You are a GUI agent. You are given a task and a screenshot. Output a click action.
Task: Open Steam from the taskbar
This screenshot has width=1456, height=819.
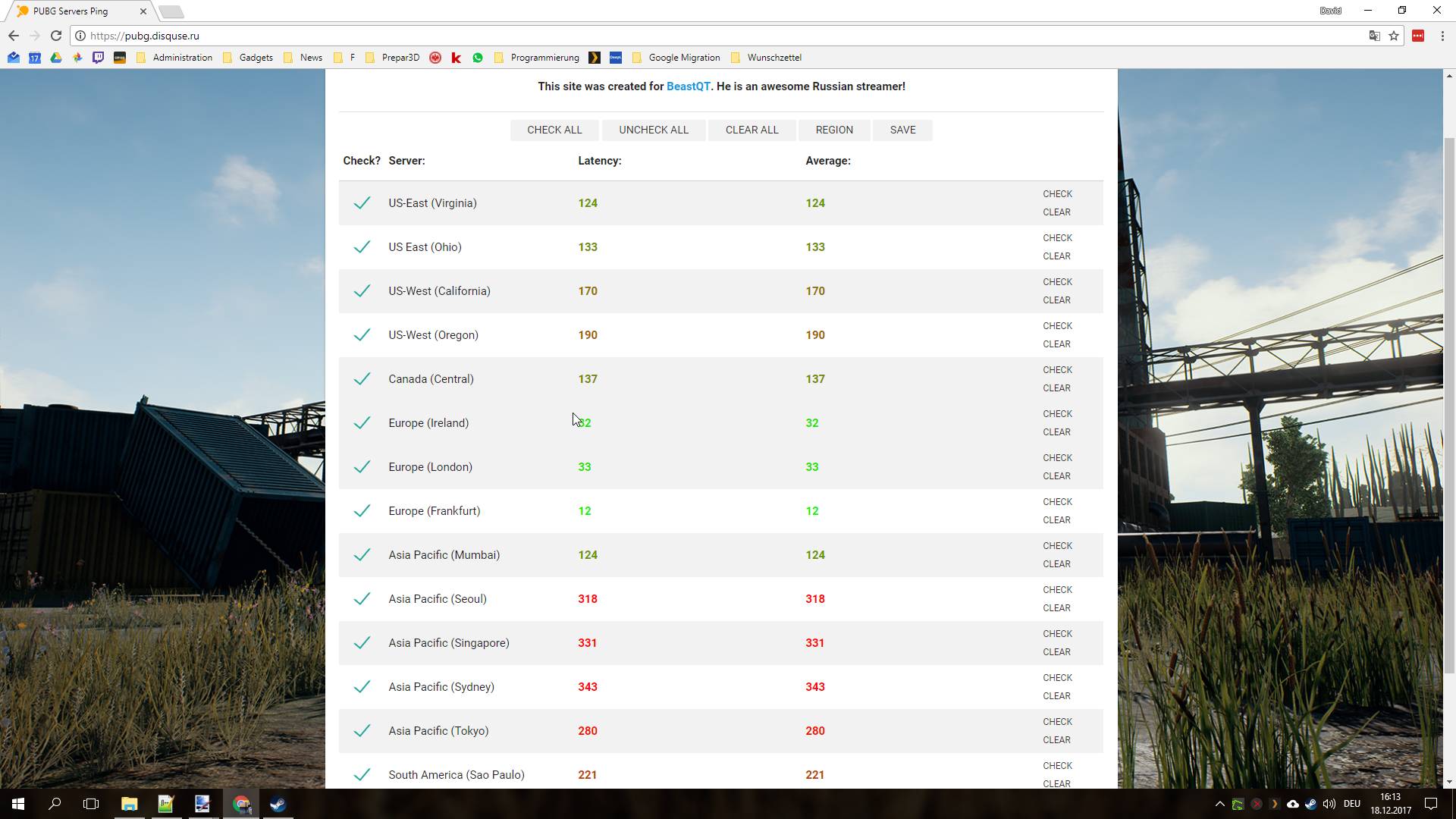[278, 804]
